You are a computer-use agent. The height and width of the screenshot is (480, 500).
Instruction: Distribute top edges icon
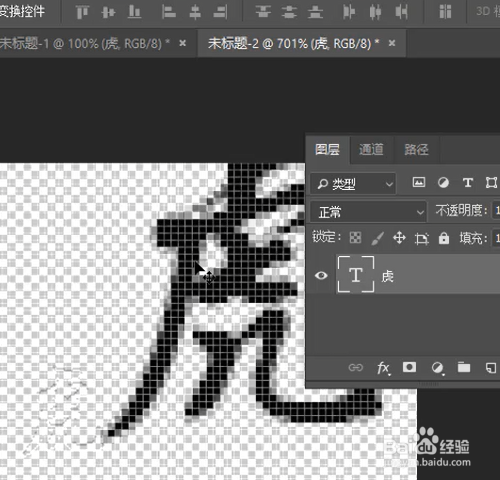[x=263, y=12]
